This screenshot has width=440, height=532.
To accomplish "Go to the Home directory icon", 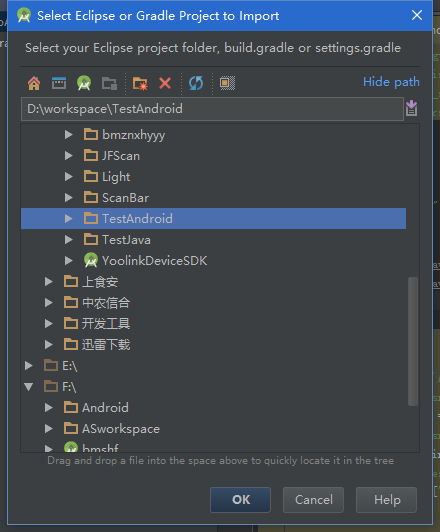I will click(34, 83).
